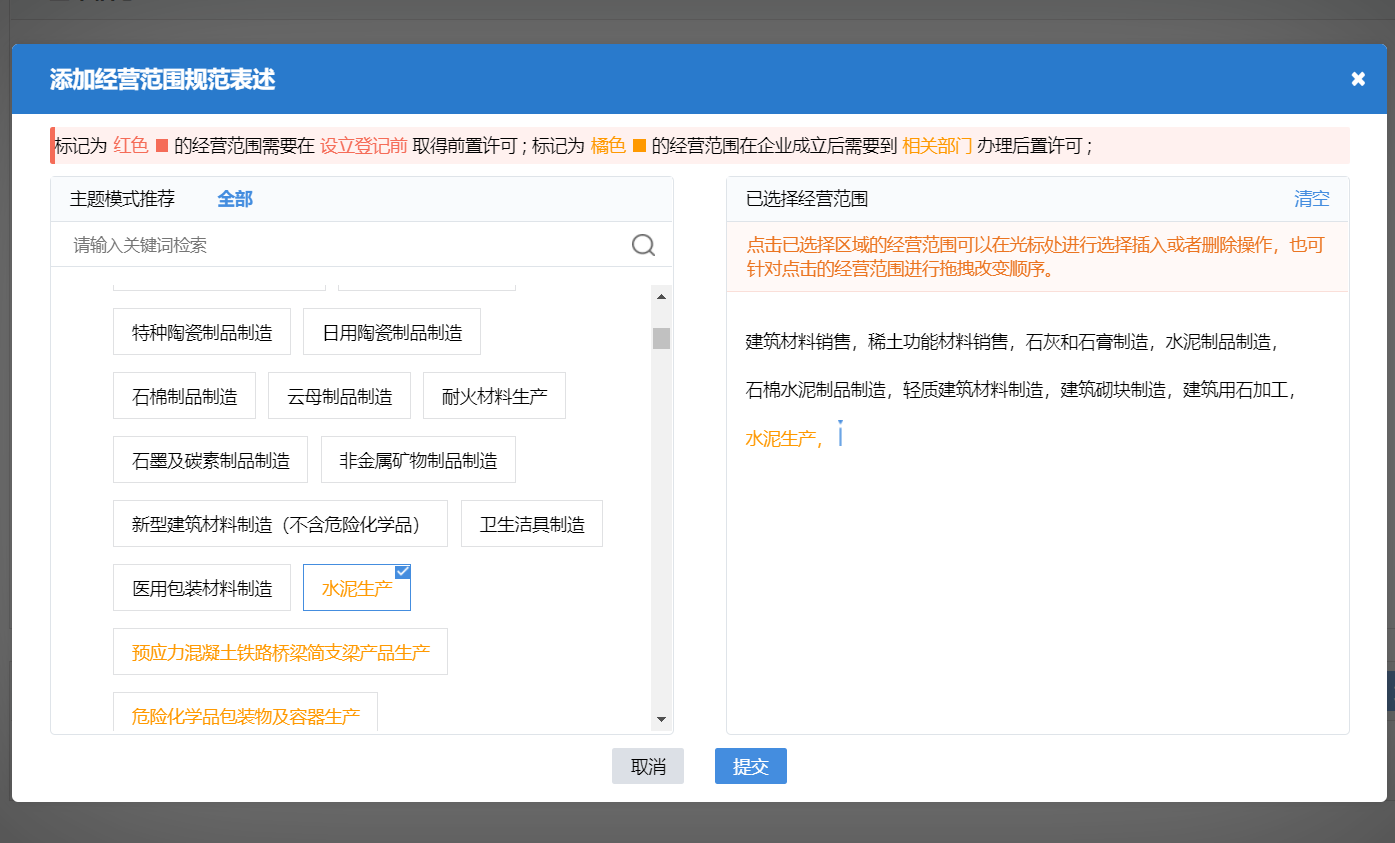
Task: Select 特种陶瓷制品制造 from the list
Action: click(201, 331)
